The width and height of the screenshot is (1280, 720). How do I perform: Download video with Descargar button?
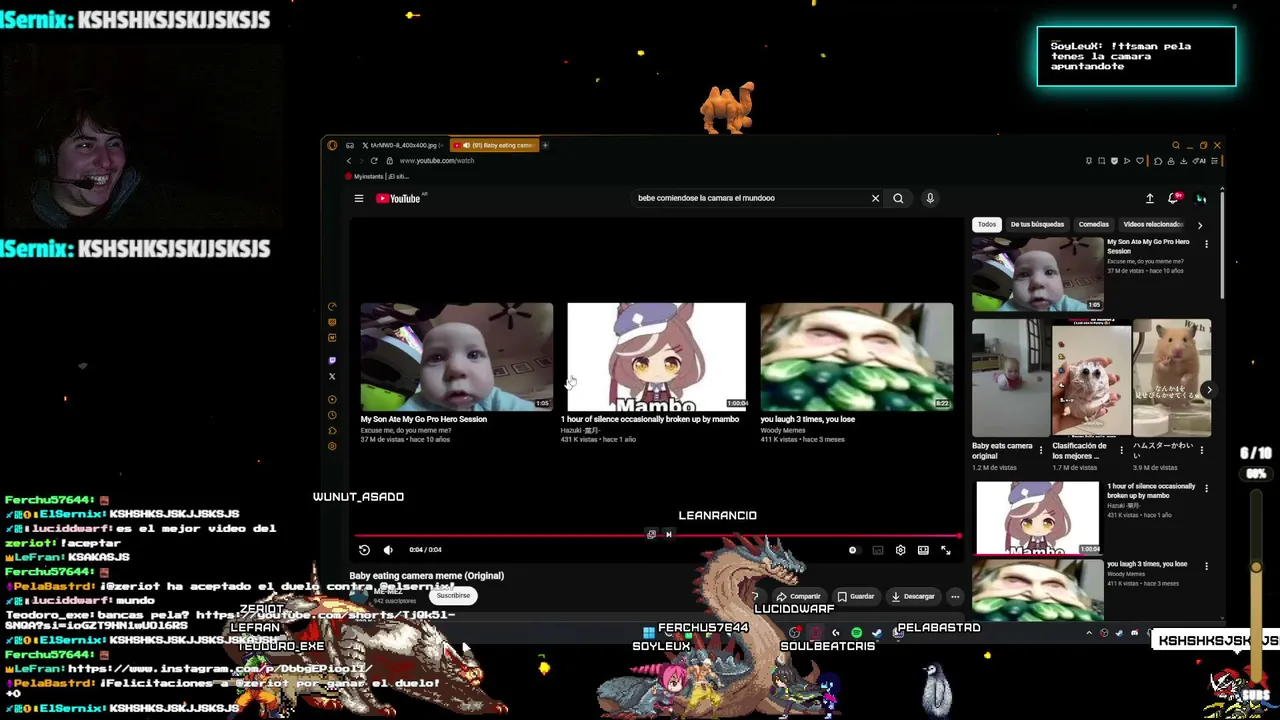tap(912, 596)
